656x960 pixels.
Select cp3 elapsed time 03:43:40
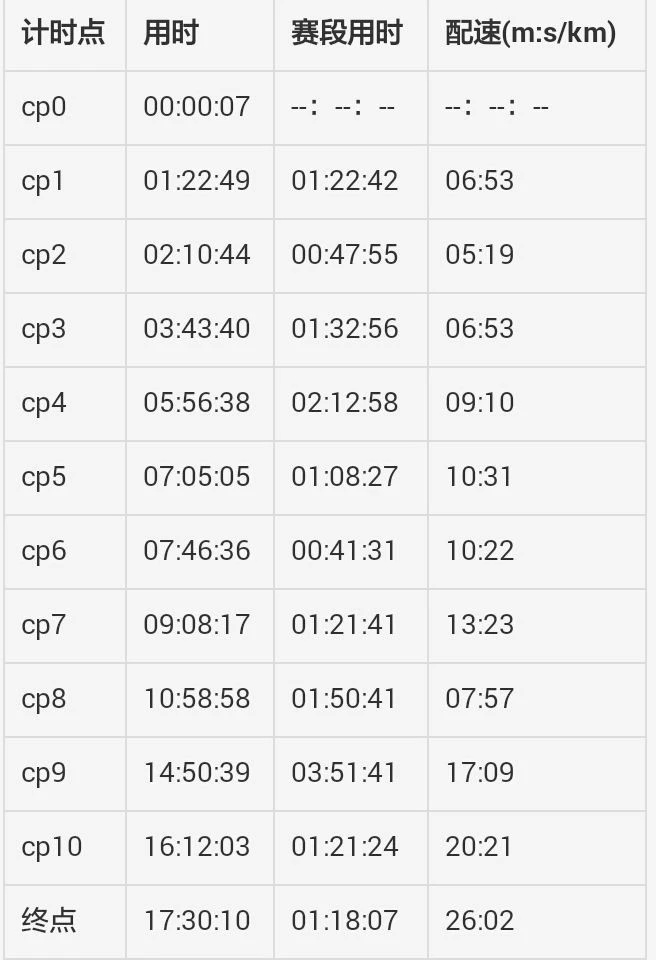tap(196, 329)
